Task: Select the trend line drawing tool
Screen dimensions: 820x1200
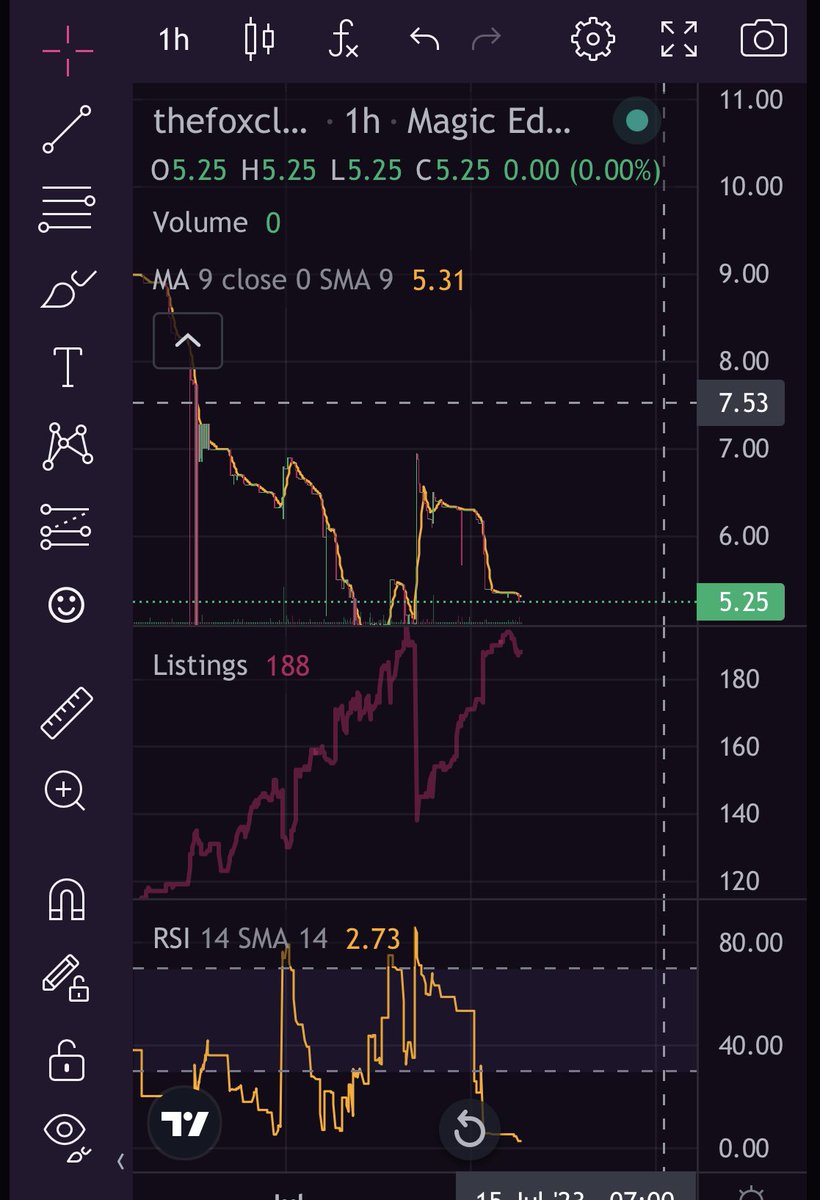Action: [67, 129]
